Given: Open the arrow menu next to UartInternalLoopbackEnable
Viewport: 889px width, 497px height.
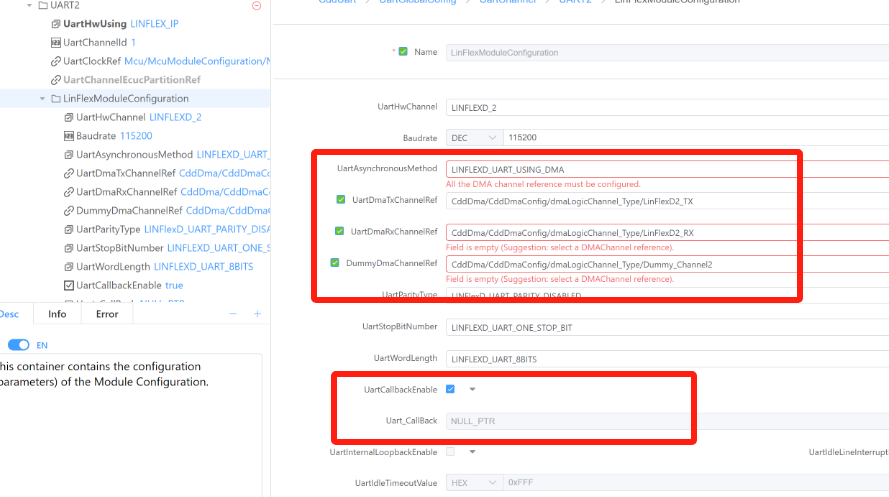Looking at the screenshot, I should [472, 452].
